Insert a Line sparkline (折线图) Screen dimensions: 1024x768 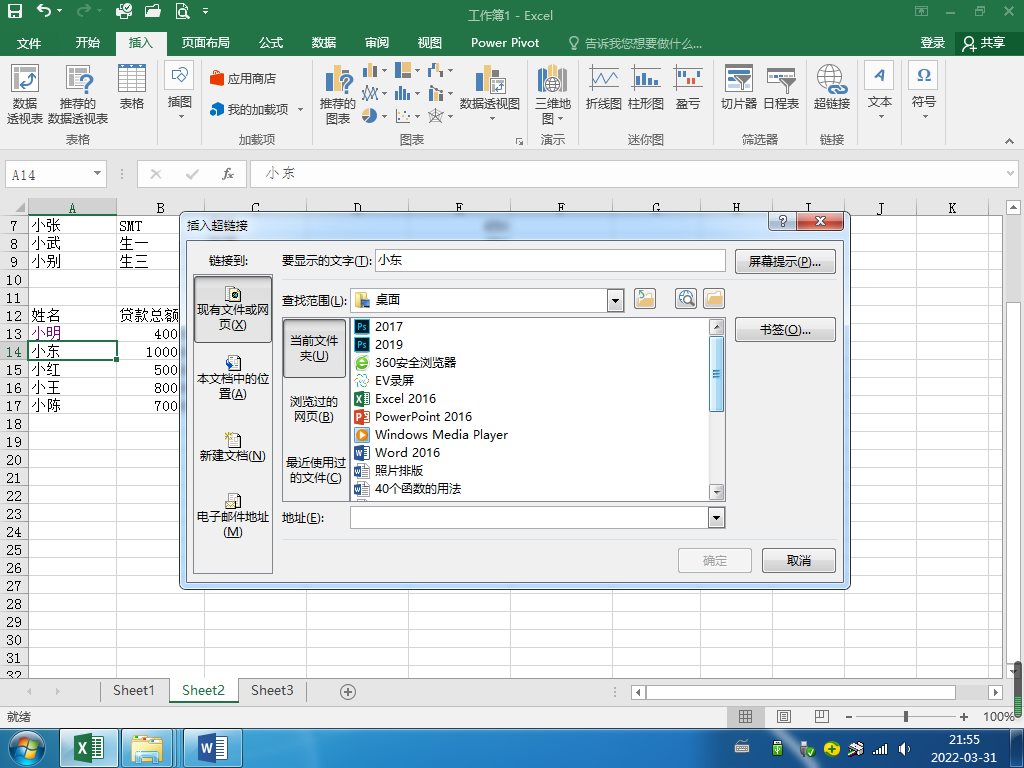pyautogui.click(x=603, y=88)
